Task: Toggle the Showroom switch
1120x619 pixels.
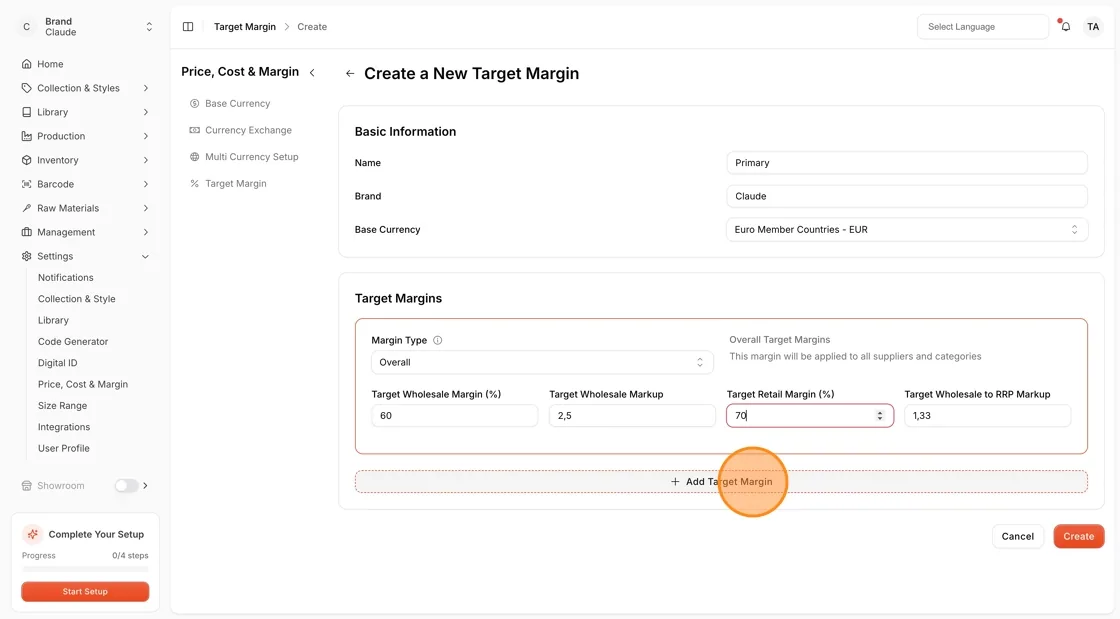Action: pyautogui.click(x=126, y=485)
